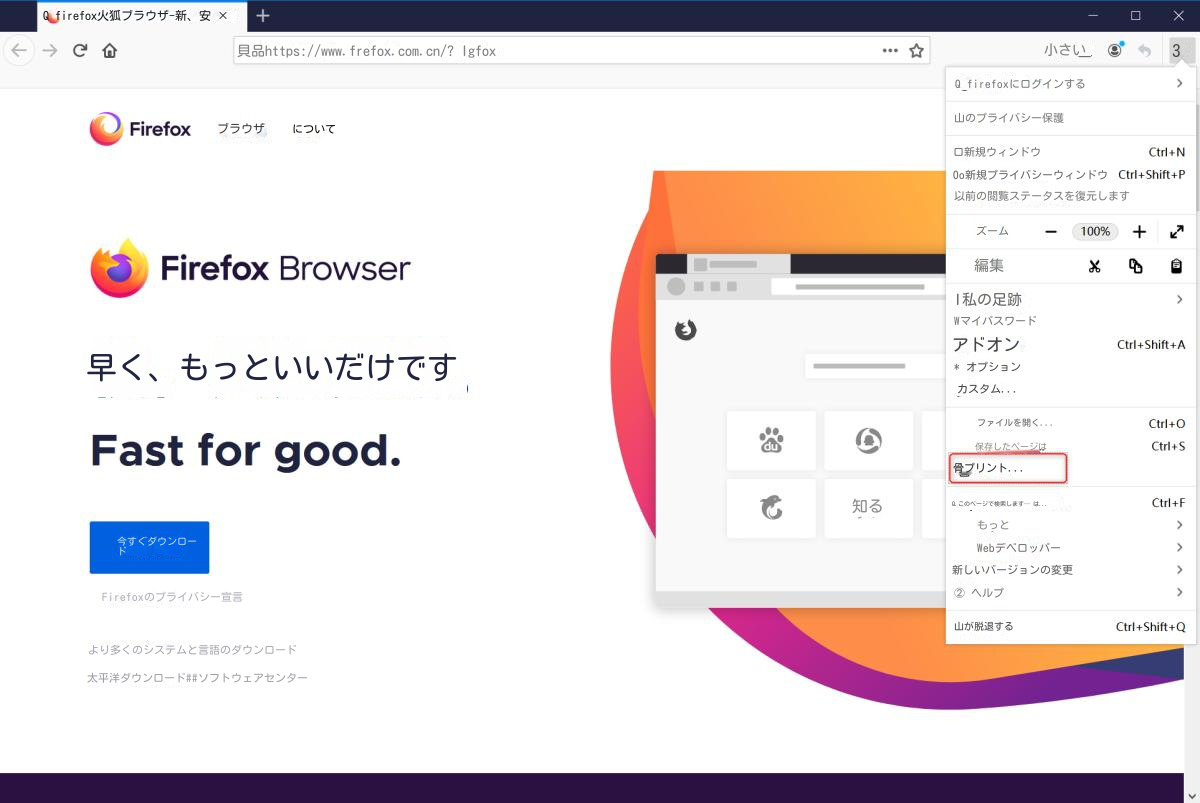Select the Cut scissors icon in 編集 row
The height and width of the screenshot is (803, 1200).
(x=1095, y=266)
